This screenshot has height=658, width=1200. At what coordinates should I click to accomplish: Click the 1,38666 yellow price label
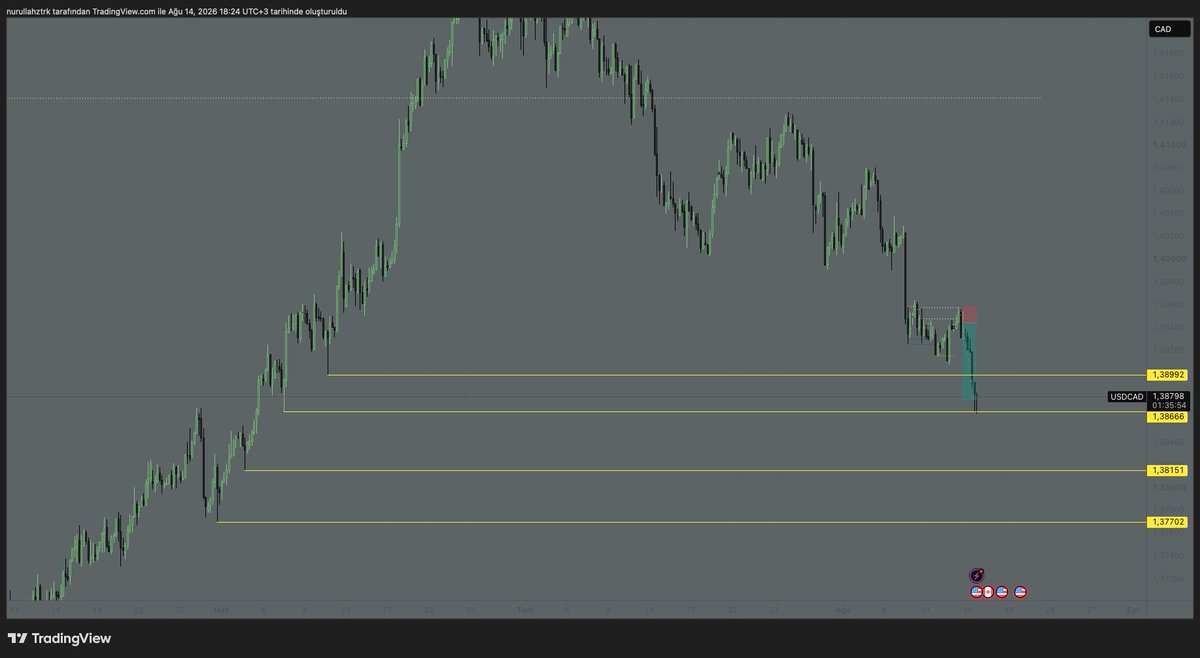pos(1168,416)
